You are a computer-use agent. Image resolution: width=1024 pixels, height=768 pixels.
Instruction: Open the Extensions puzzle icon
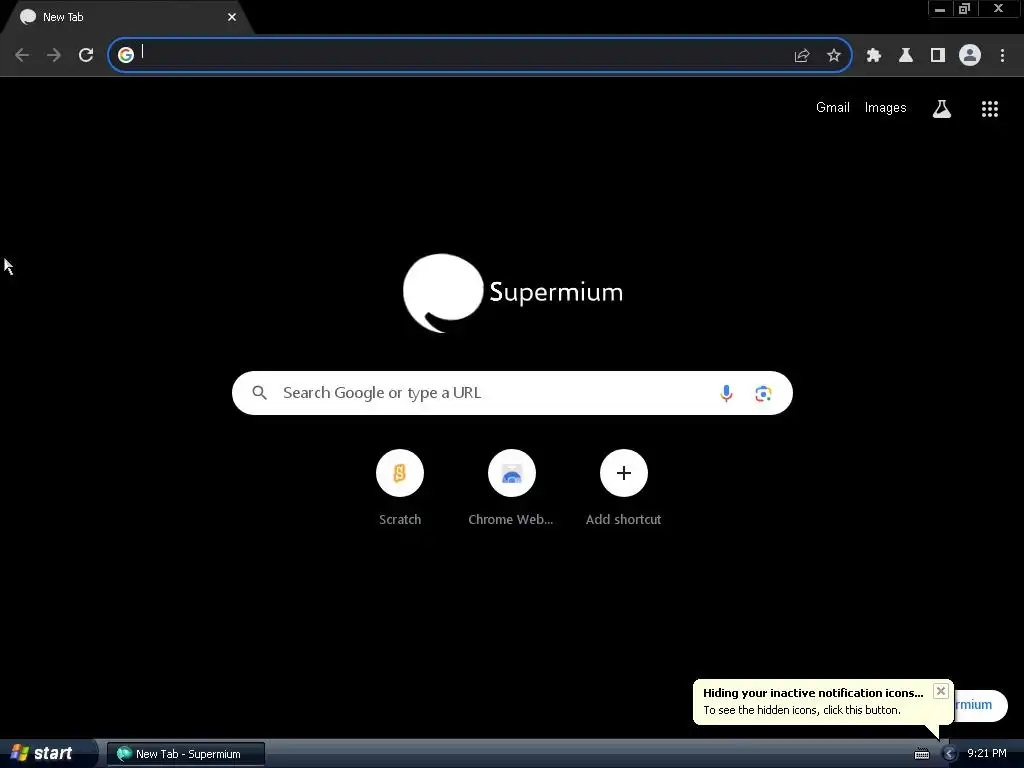coord(874,56)
